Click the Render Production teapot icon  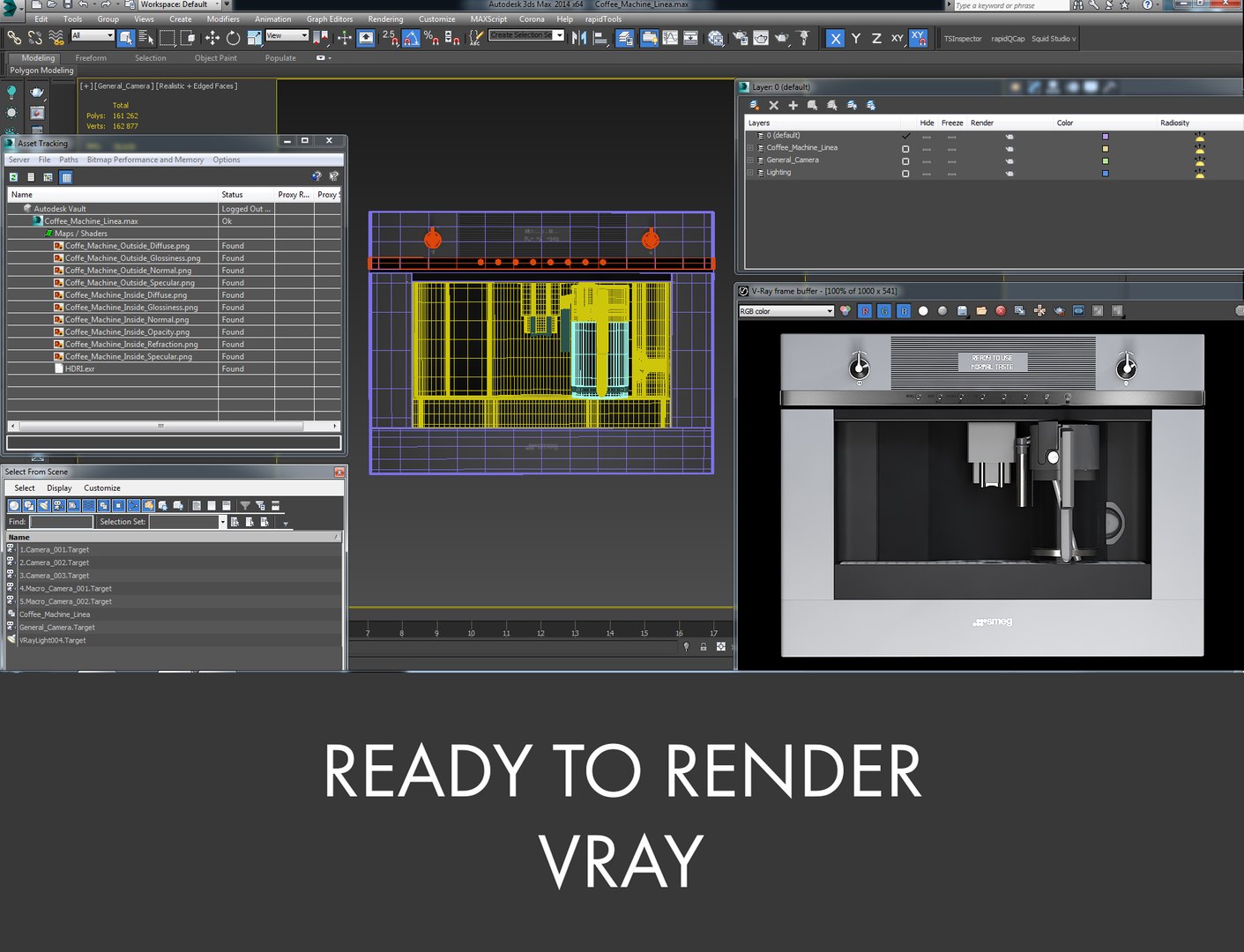pos(781,38)
